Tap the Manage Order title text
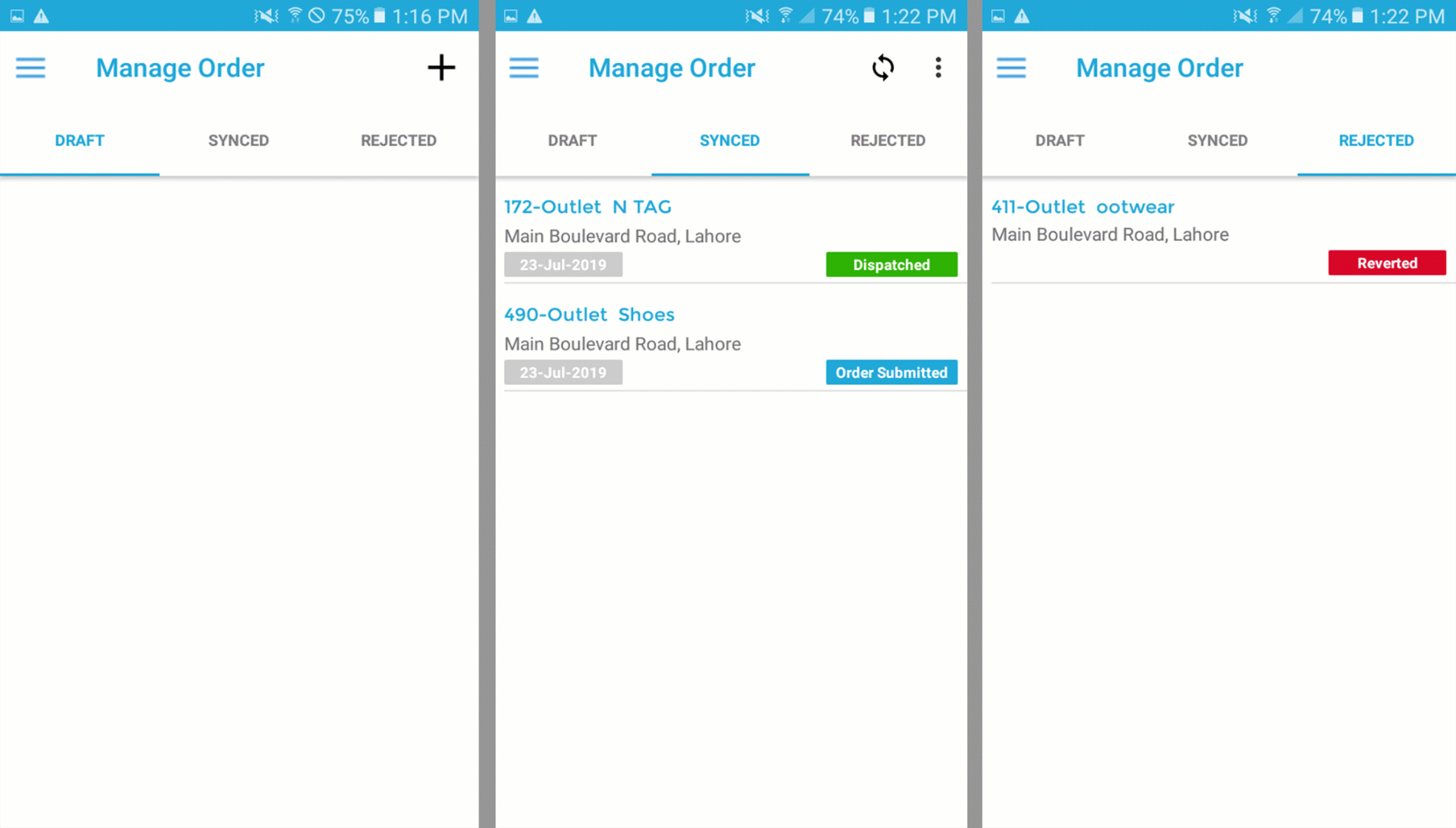The width and height of the screenshot is (1456, 828). tap(180, 67)
